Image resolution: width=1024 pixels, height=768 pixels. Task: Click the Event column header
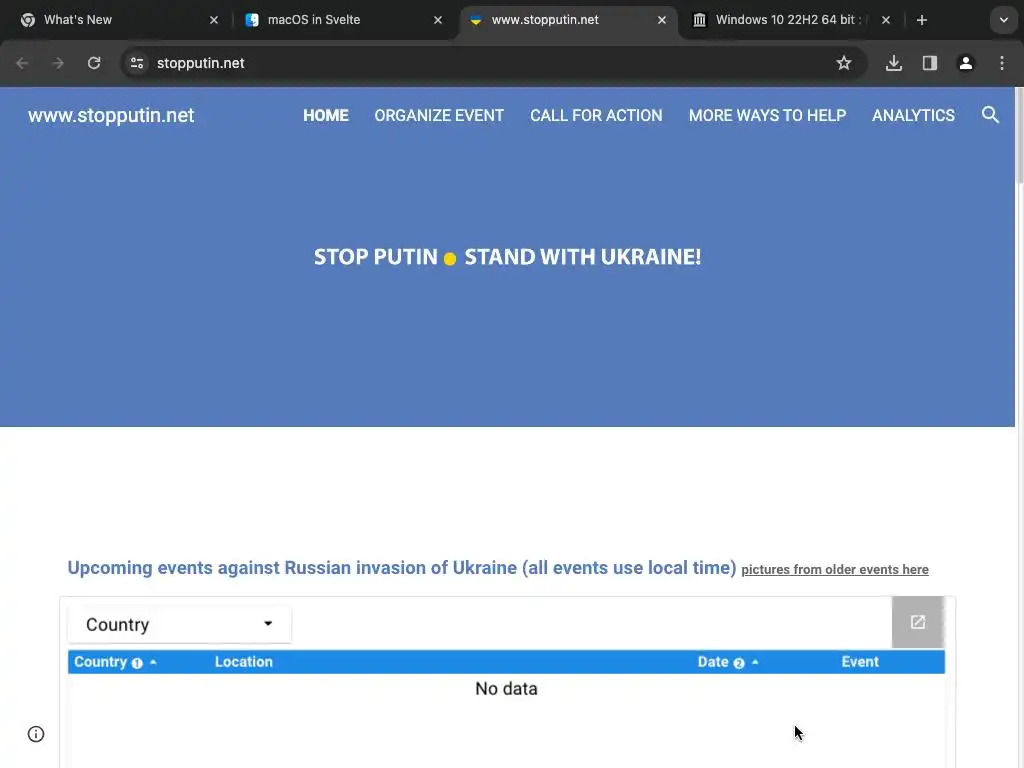pos(859,662)
